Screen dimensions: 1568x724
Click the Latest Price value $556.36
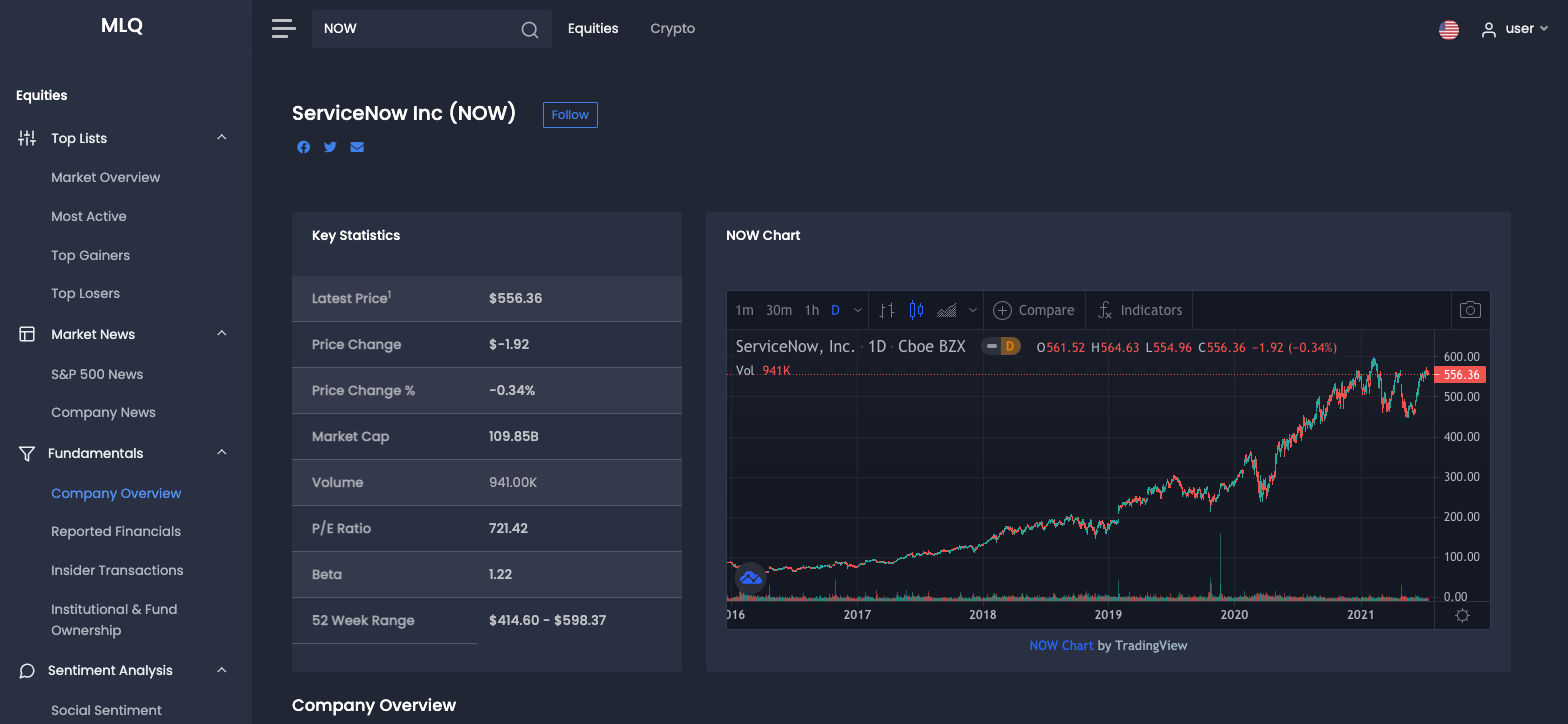[516, 298]
